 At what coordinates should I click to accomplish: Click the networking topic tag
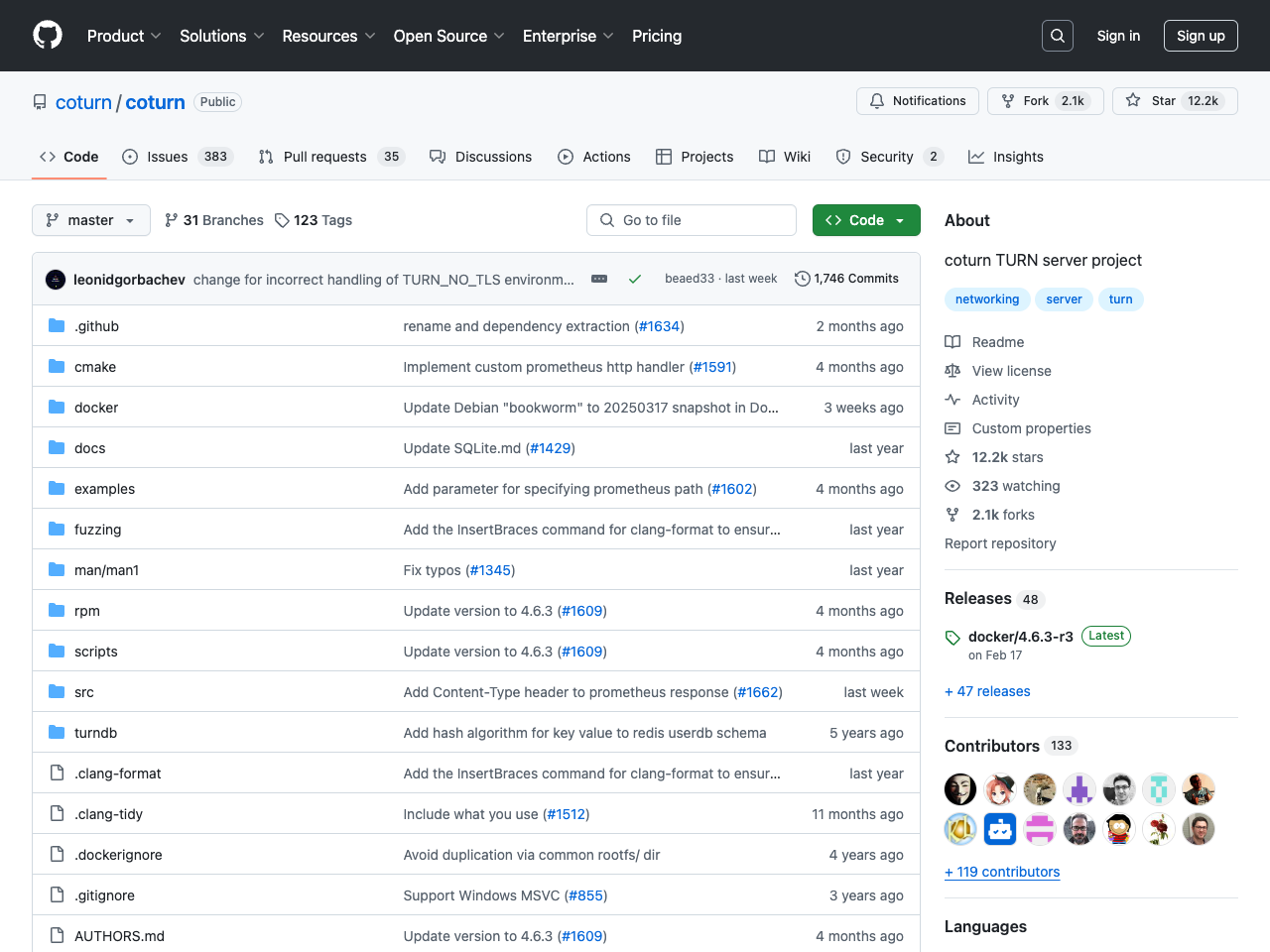(x=987, y=299)
